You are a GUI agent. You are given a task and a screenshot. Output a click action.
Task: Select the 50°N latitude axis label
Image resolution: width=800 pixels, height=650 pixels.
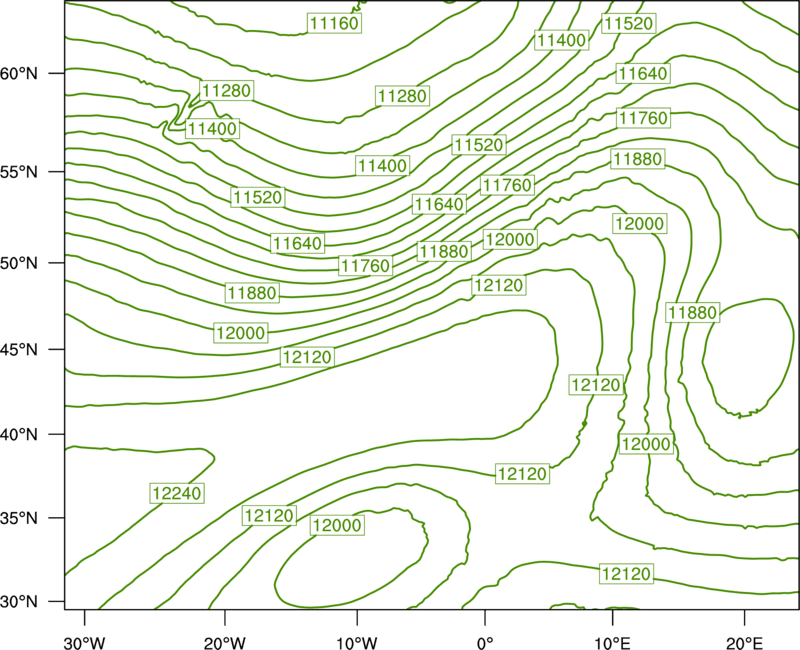click(x=19, y=263)
